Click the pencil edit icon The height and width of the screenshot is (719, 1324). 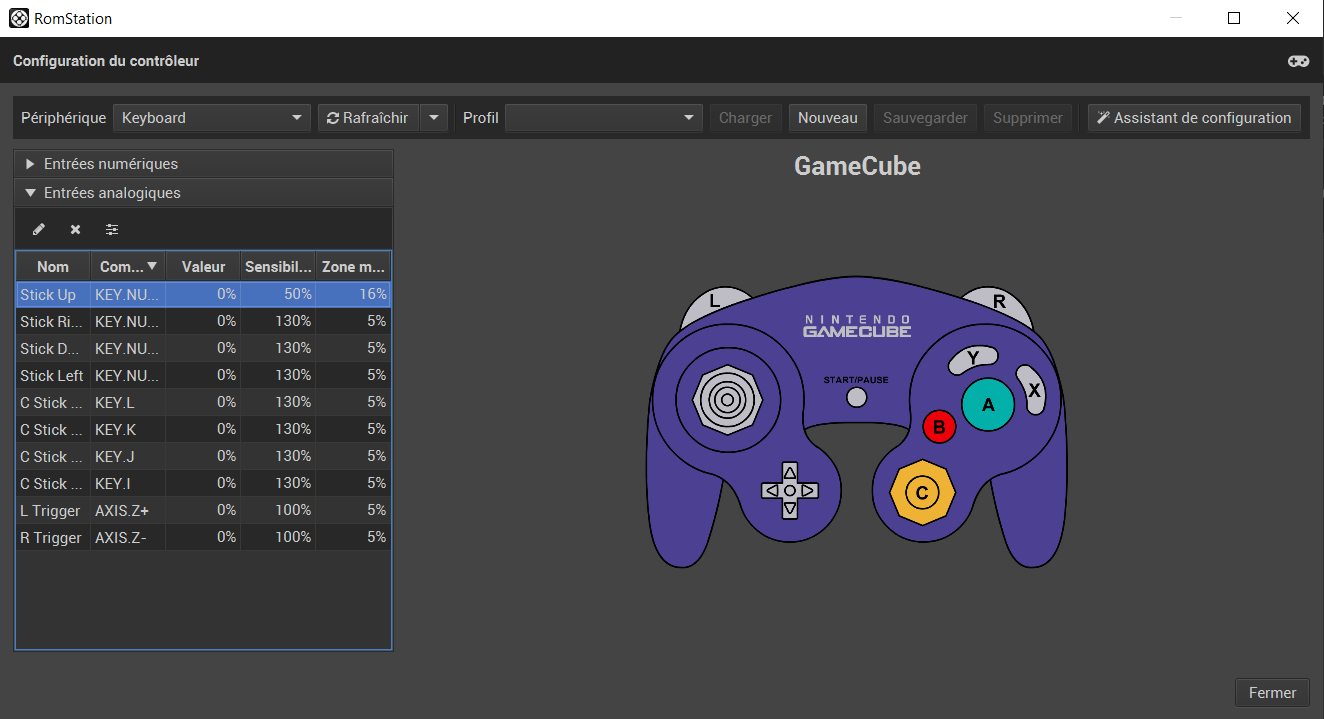(39, 229)
